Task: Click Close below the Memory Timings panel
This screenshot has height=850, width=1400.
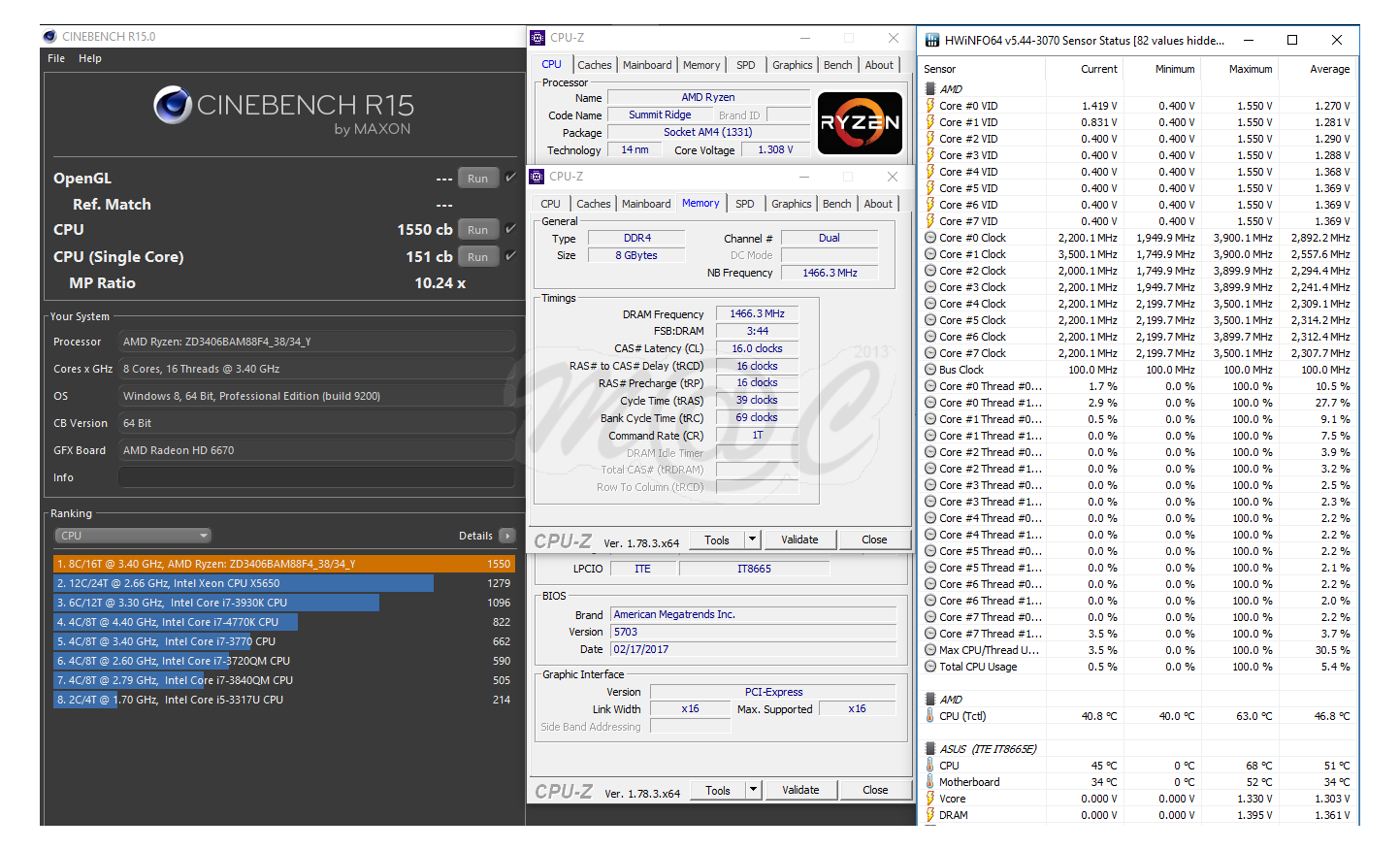Action: click(874, 539)
